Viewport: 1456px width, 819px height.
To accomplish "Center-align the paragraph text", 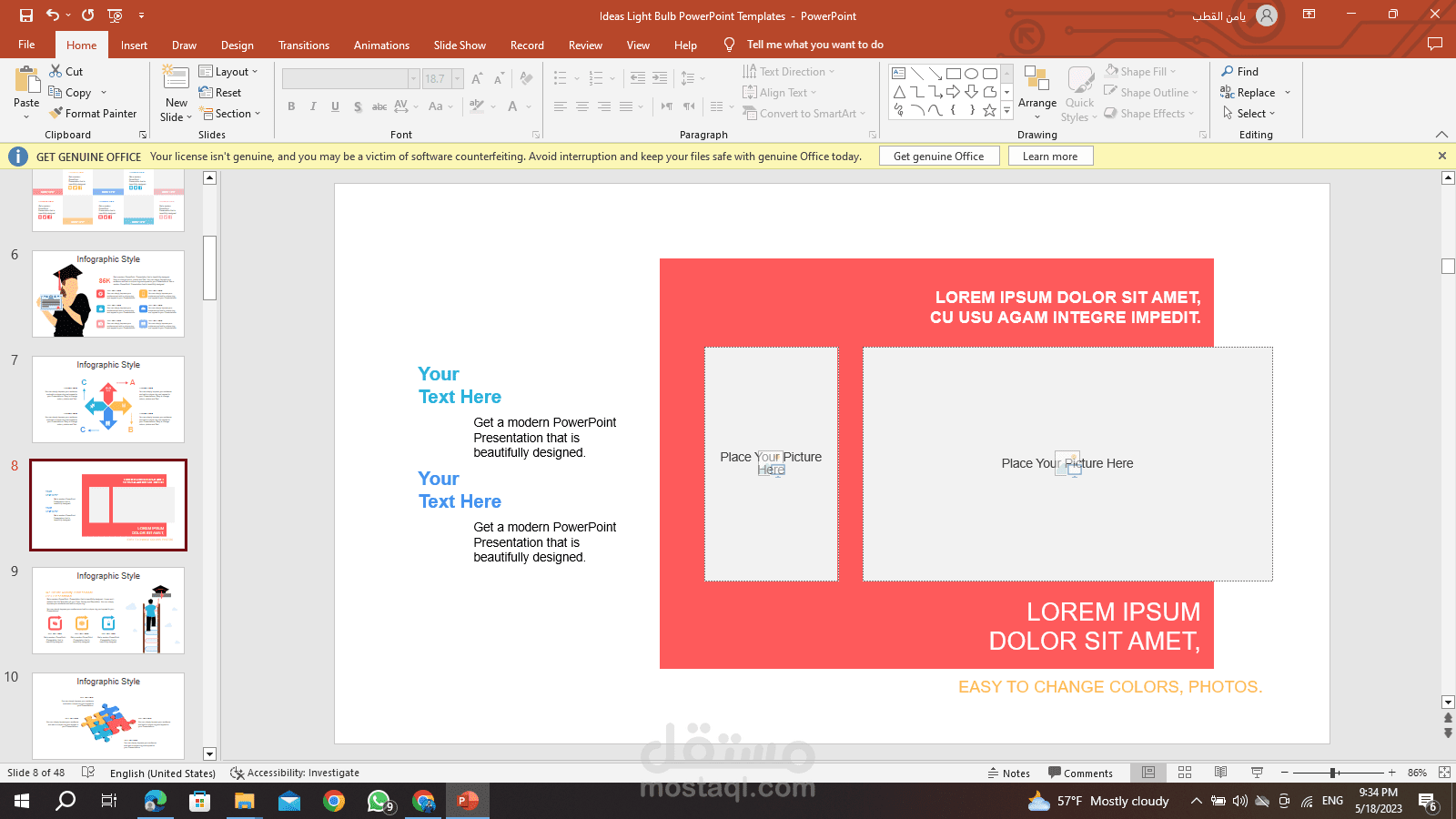I will point(582,106).
